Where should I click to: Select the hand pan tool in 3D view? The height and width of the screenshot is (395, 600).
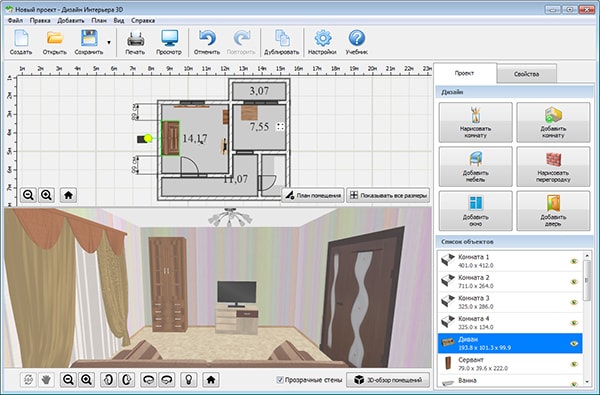coord(46,380)
